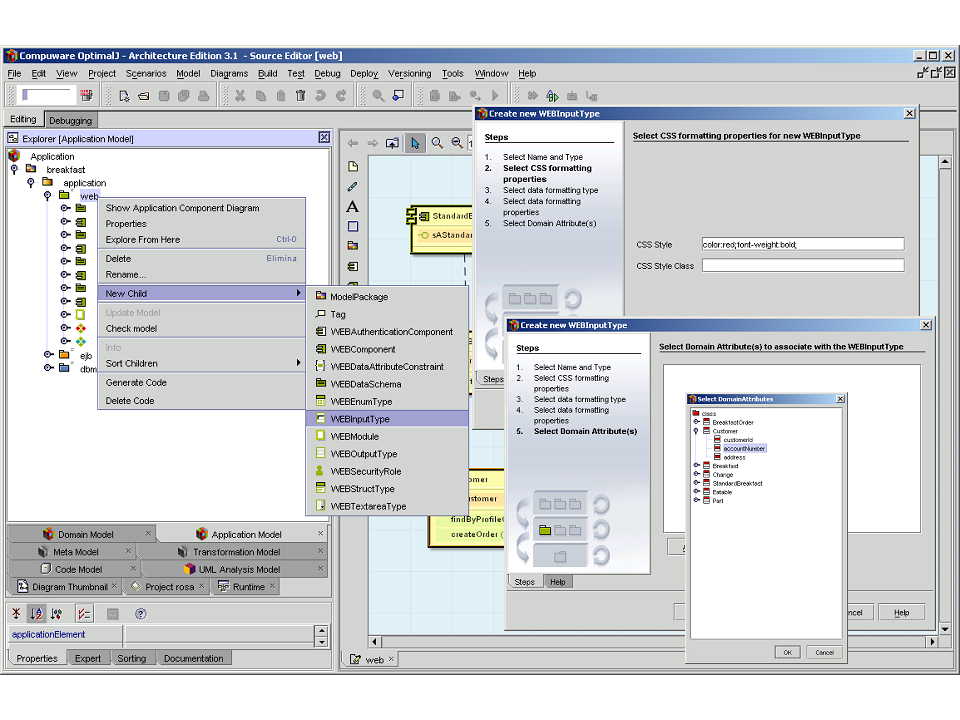Expand the ejb folder node in Explorer
The height and width of the screenshot is (720, 960).
[x=48, y=354]
